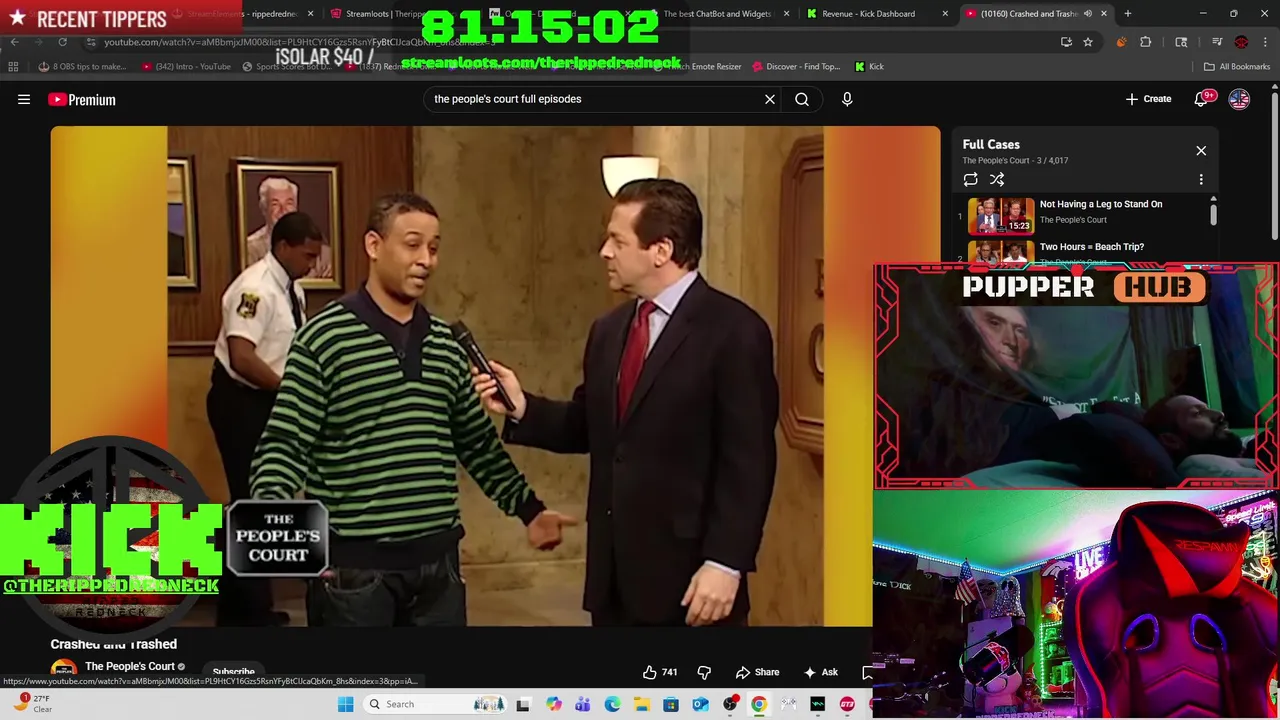
Task: Open '8 OBS tips to make...' bookmark
Action: coord(82,66)
